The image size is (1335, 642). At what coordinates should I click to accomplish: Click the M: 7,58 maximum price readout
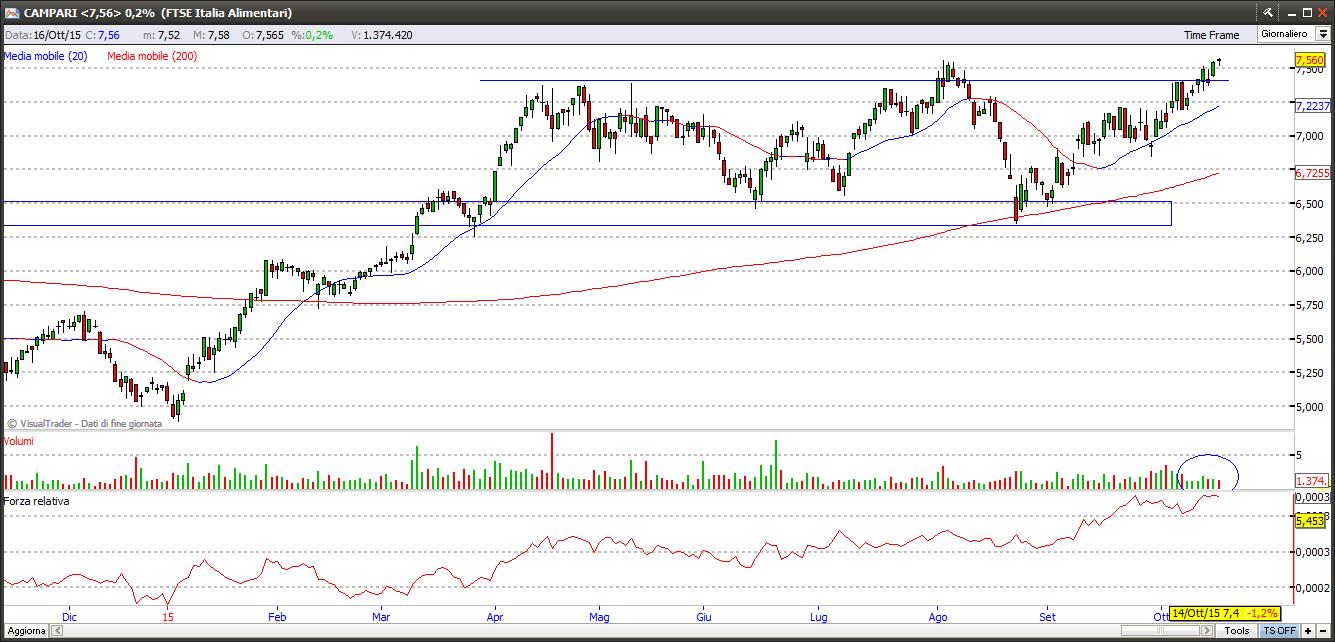[211, 35]
